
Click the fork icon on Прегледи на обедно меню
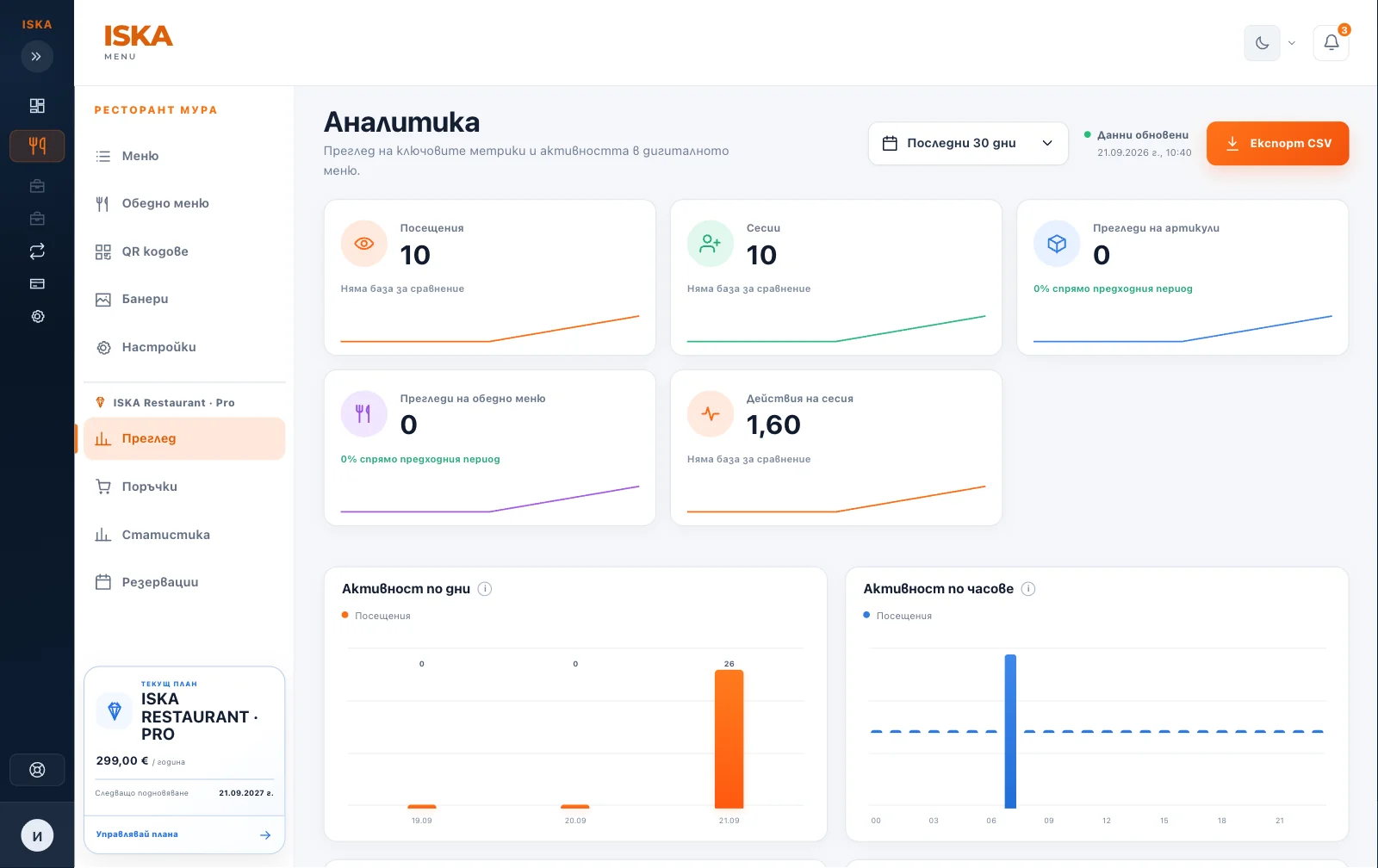pyautogui.click(x=364, y=414)
